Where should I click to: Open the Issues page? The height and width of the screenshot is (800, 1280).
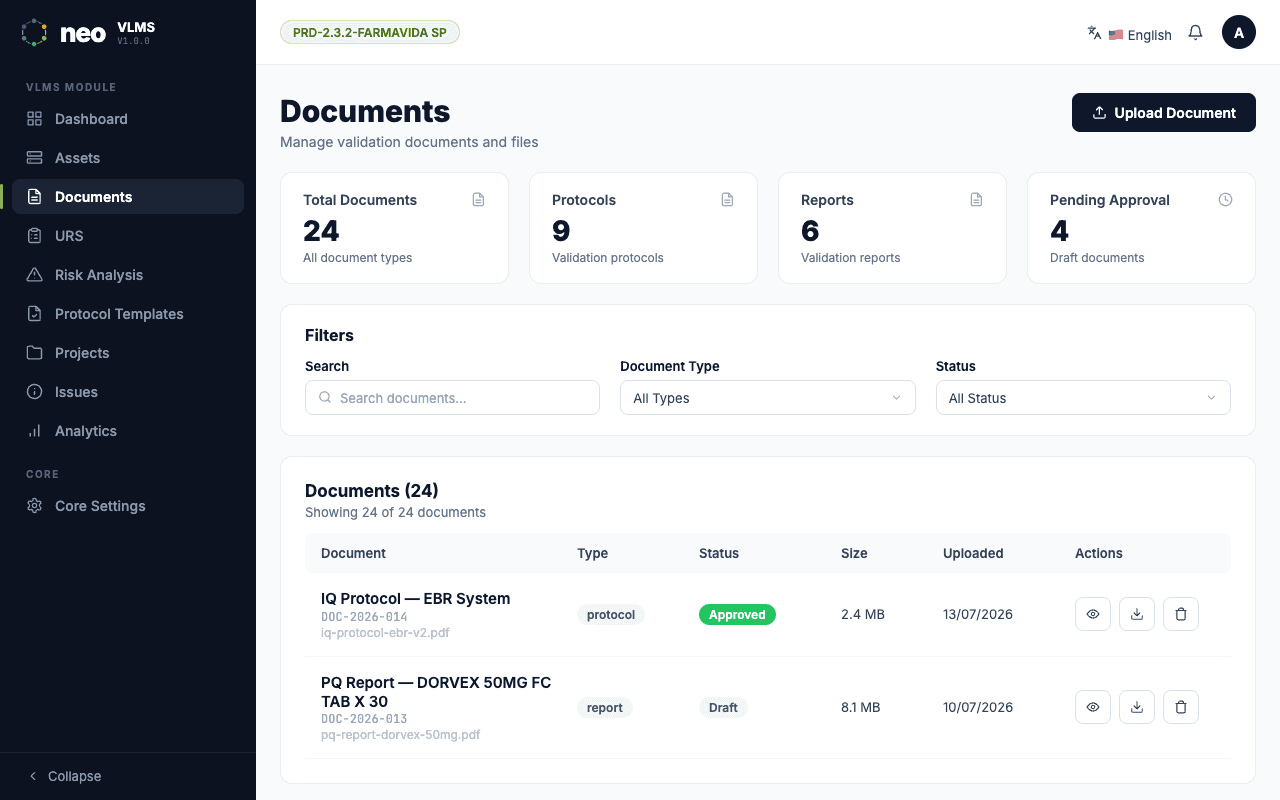[128, 392]
